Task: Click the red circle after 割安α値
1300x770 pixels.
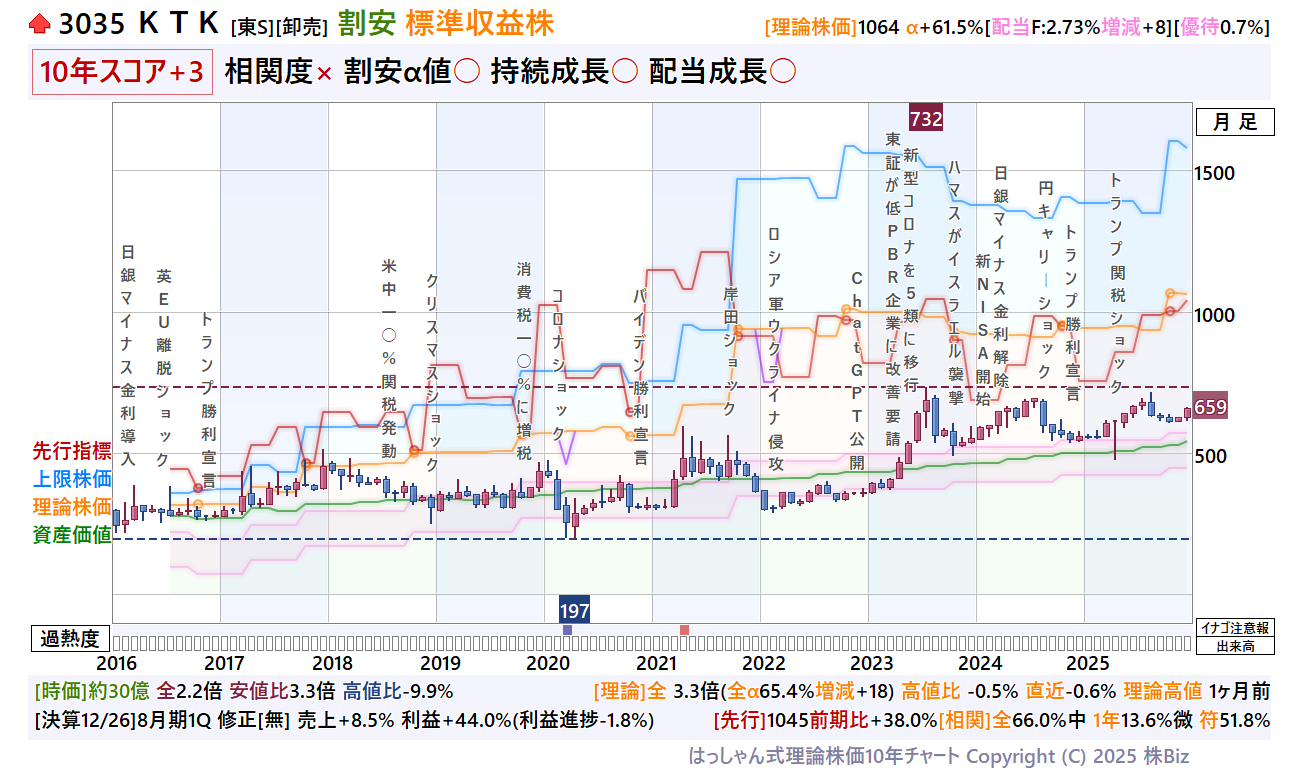Action: coord(466,73)
